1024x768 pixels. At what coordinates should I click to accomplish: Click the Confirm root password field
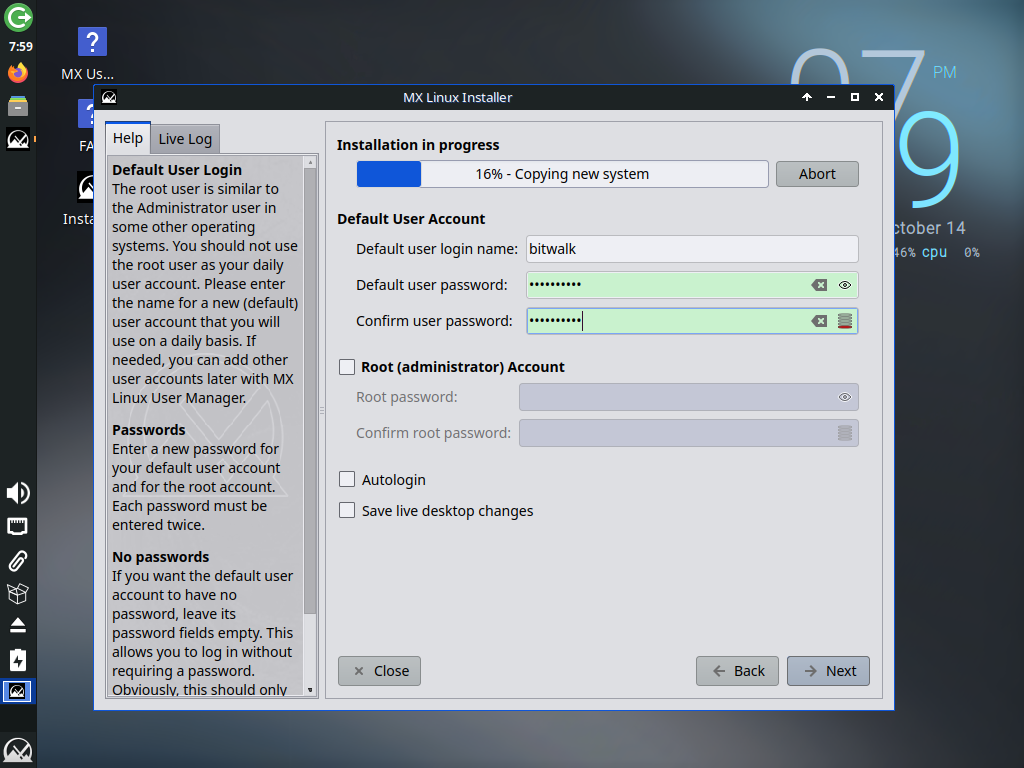click(689, 433)
